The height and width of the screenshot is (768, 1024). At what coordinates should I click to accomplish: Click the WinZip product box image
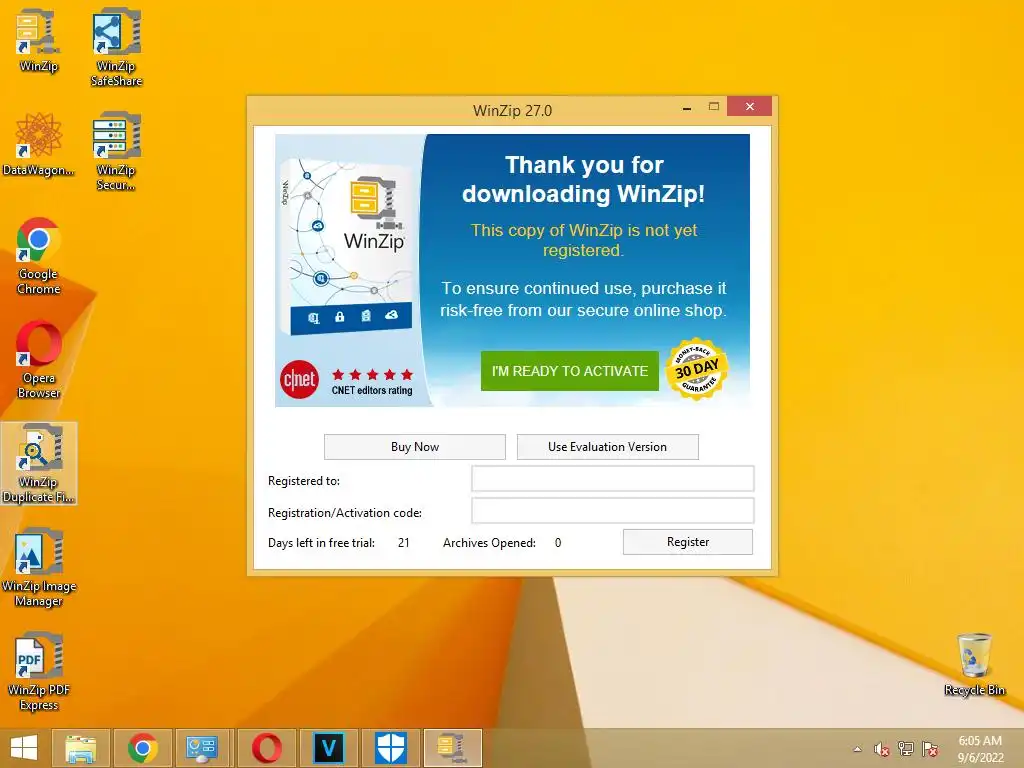(x=349, y=247)
